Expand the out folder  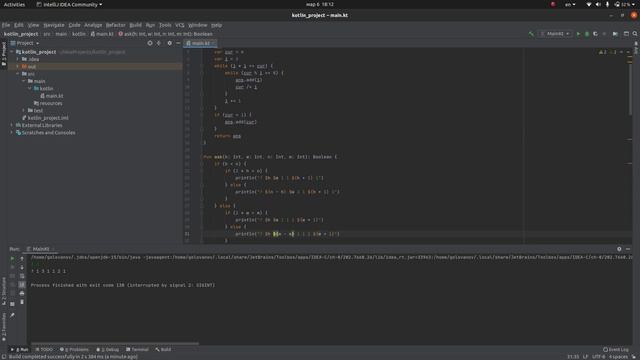tap(18, 67)
